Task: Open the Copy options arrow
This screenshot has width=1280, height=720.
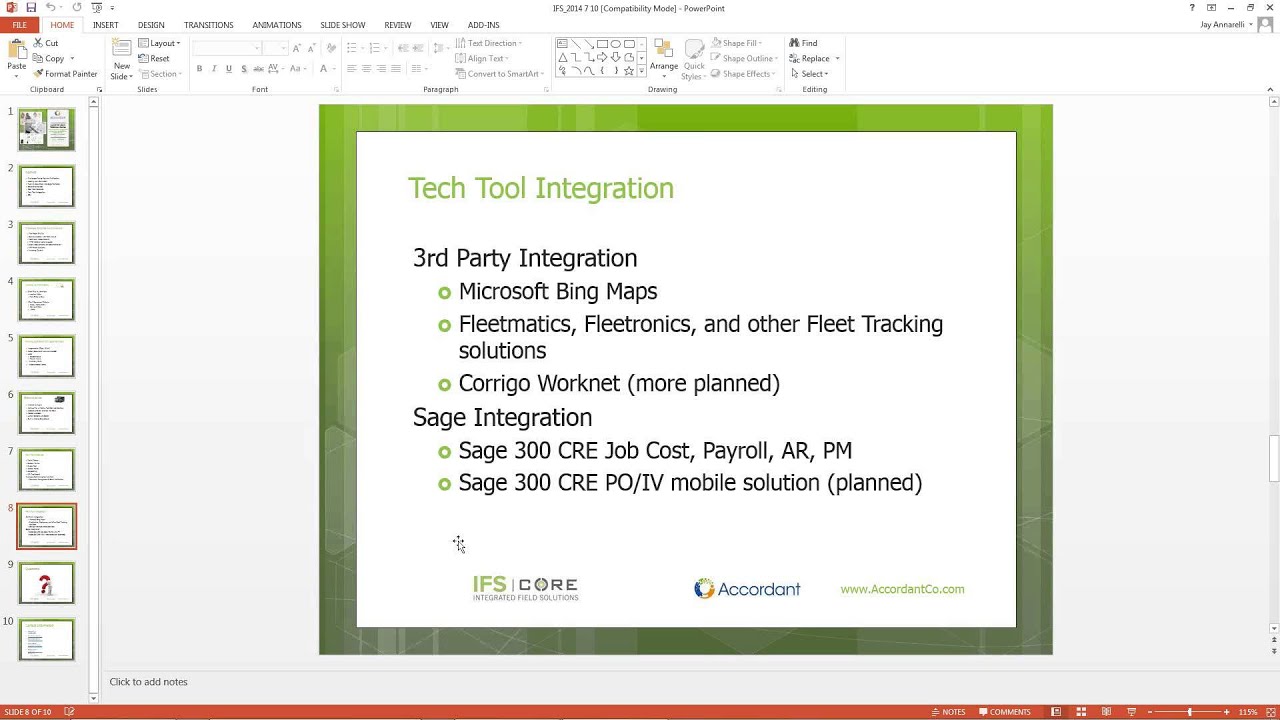Action: [x=72, y=58]
